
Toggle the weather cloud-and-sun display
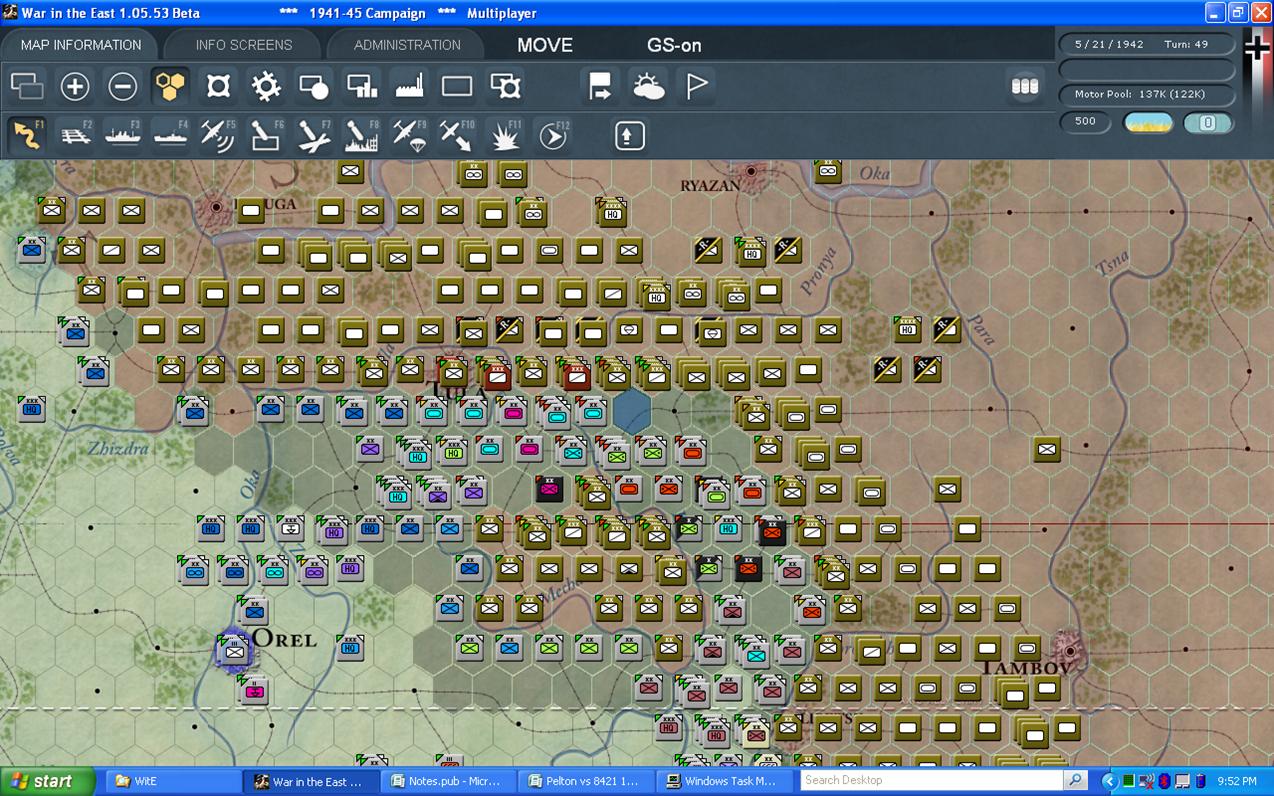pos(648,87)
